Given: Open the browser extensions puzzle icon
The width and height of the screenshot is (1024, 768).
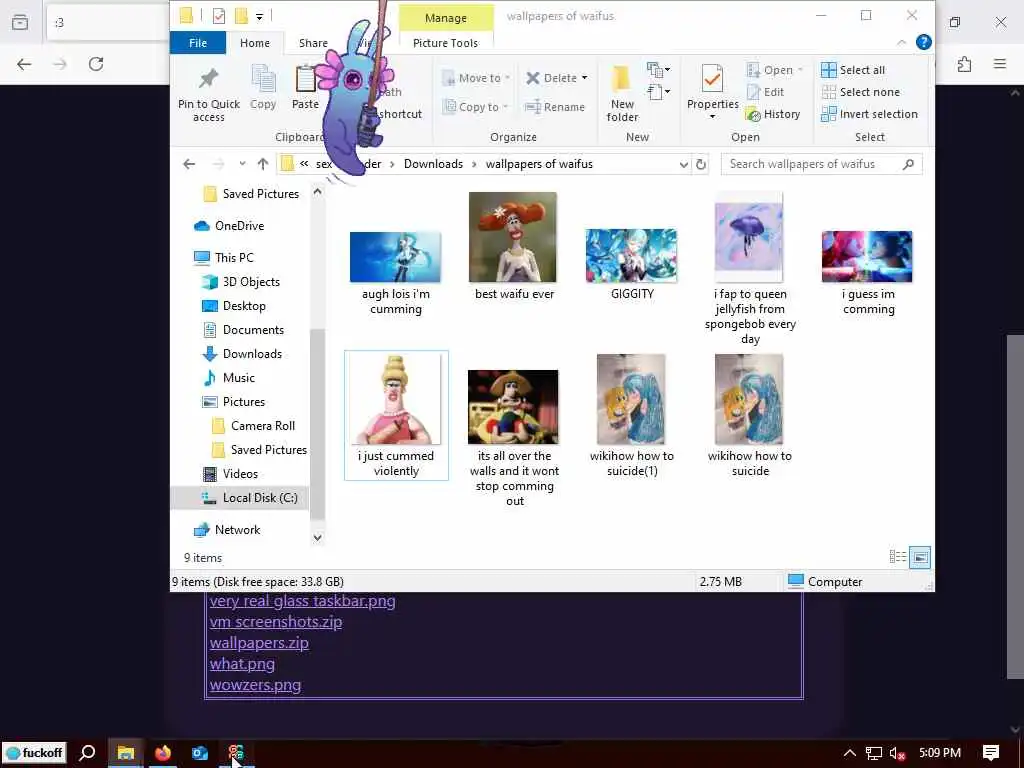Looking at the screenshot, I should (965, 64).
